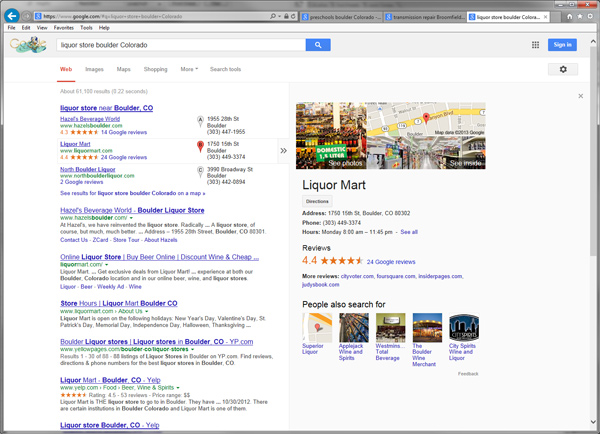Click red map marker B for Liquor Mart

click(x=200, y=147)
